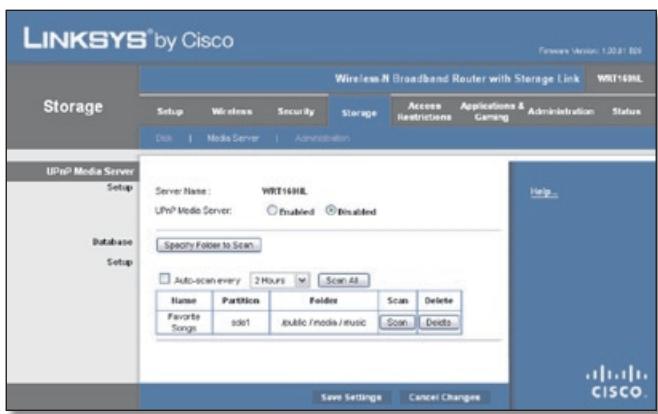The height and width of the screenshot is (414, 658).
Task: Click the firmware version text
Action: click(x=590, y=51)
